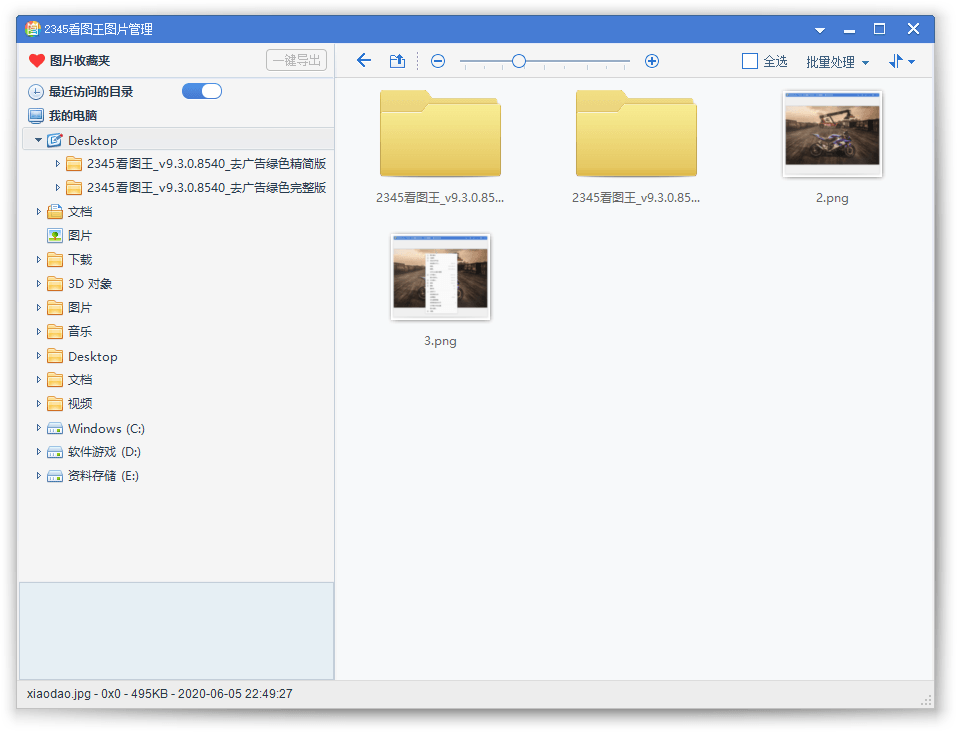Click the 我的电脑 computer icon
The image size is (957, 732).
click(x=36, y=115)
